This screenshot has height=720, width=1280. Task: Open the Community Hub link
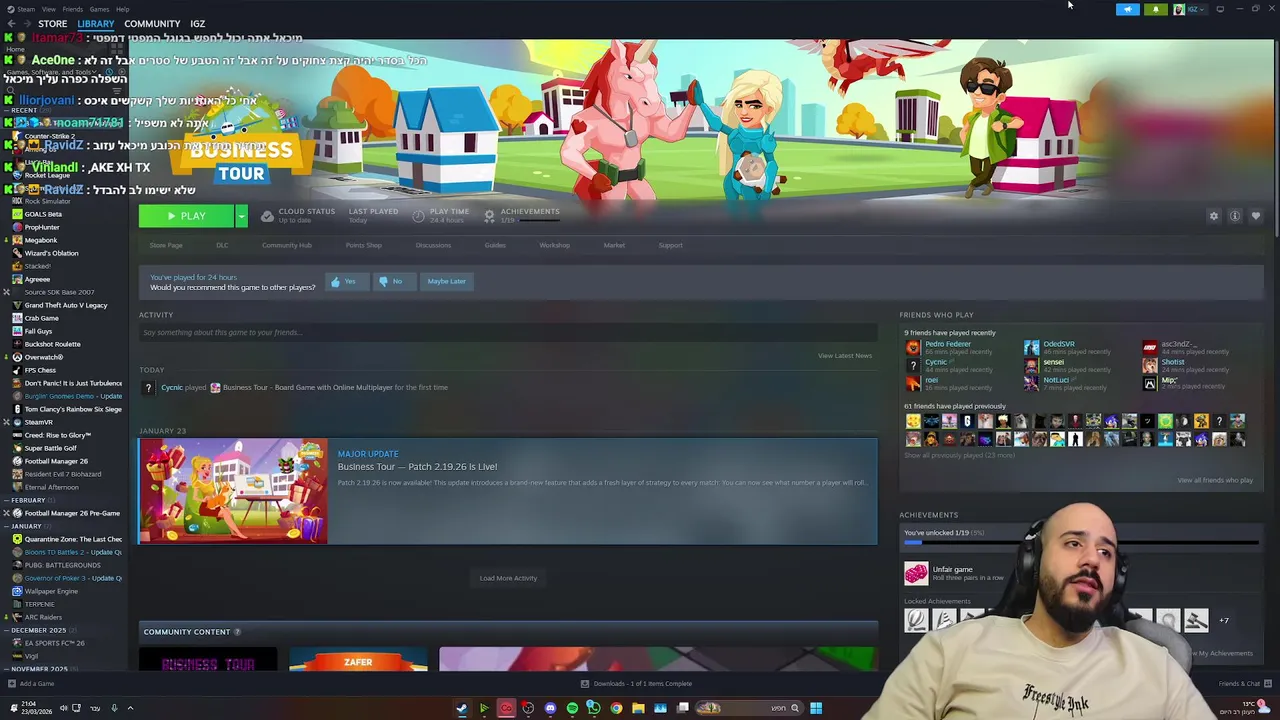(x=287, y=245)
